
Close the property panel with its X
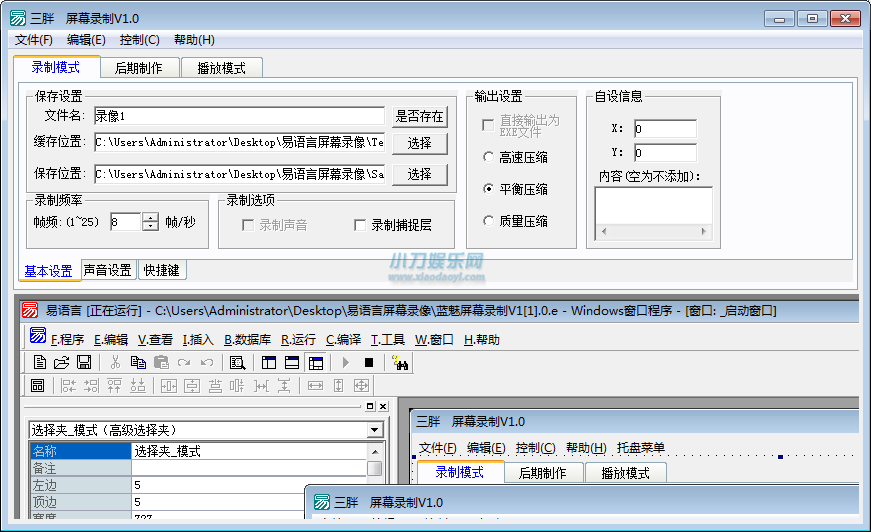click(x=383, y=406)
